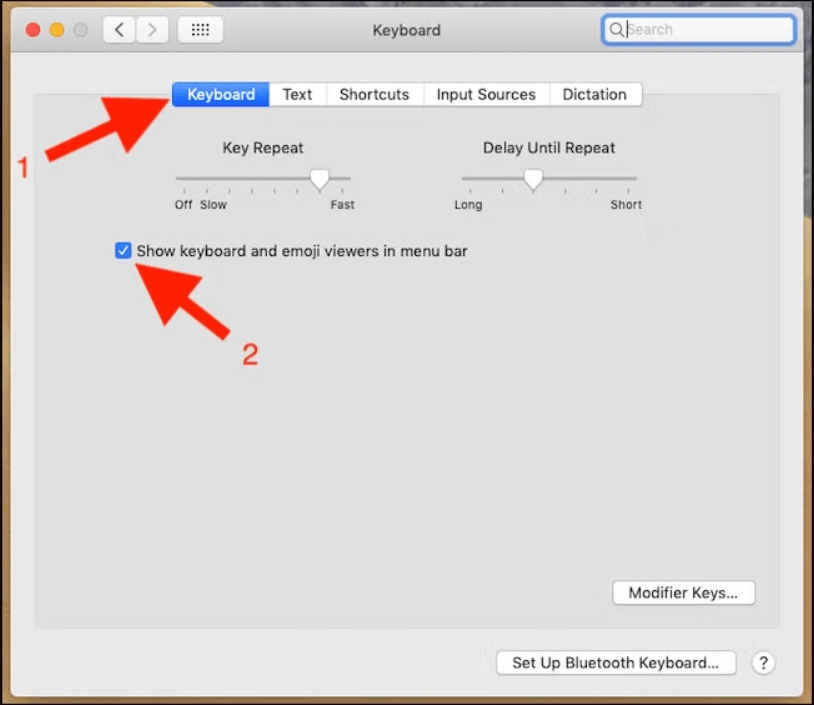This screenshot has width=814, height=705.
Task: Switch to the Input Sources tab
Action: (x=486, y=94)
